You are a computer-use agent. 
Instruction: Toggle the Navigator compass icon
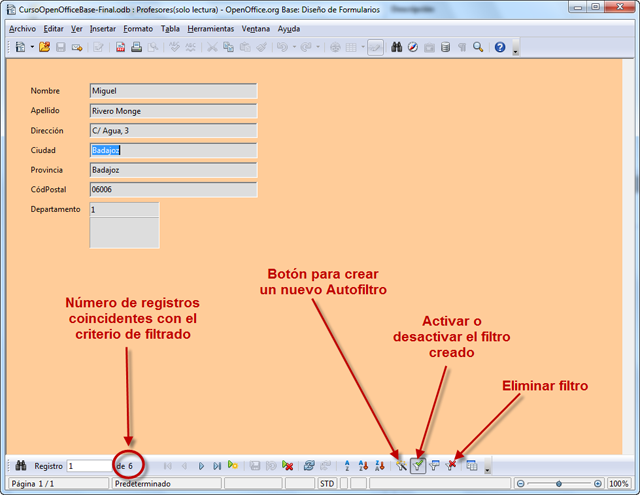(x=413, y=47)
